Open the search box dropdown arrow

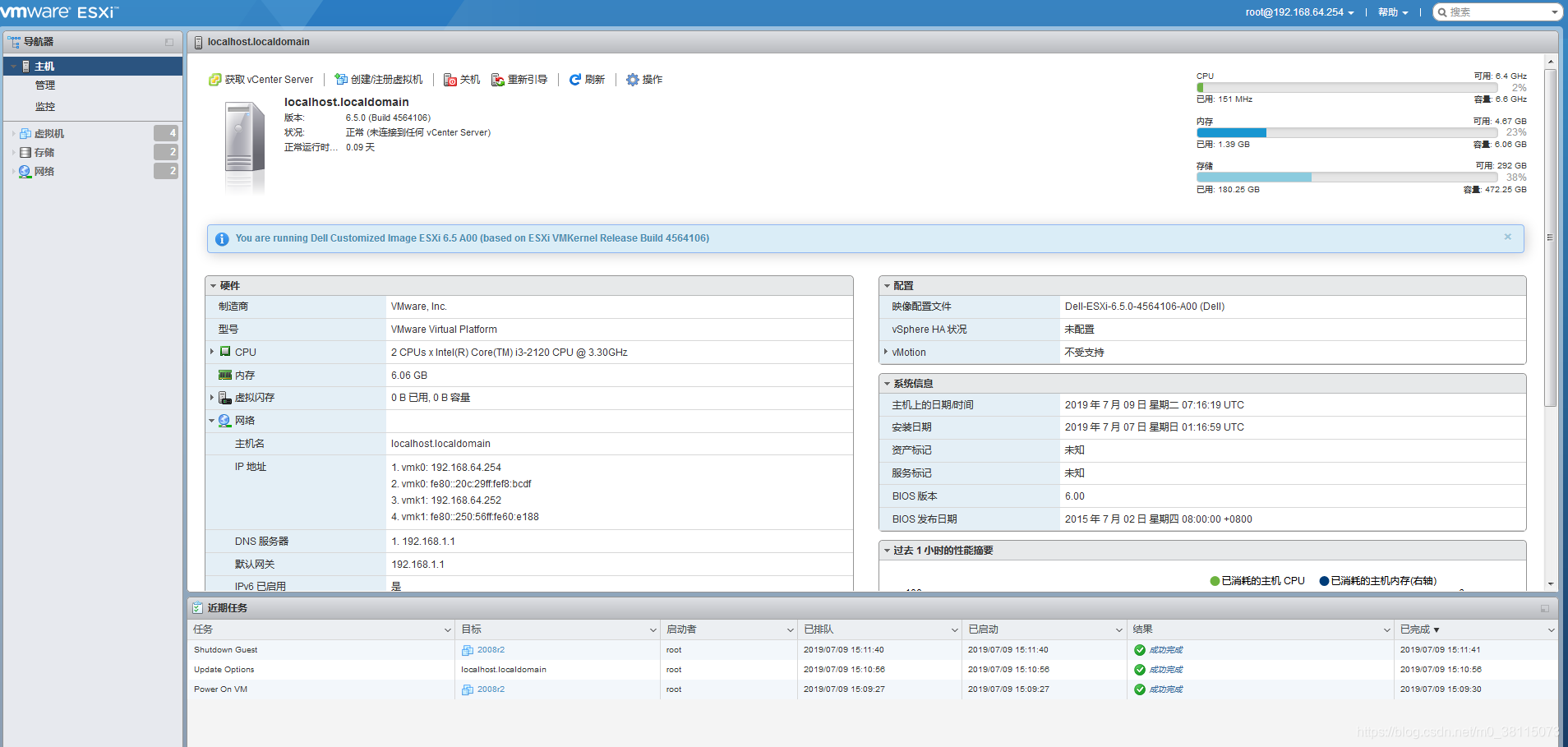coord(1554,12)
